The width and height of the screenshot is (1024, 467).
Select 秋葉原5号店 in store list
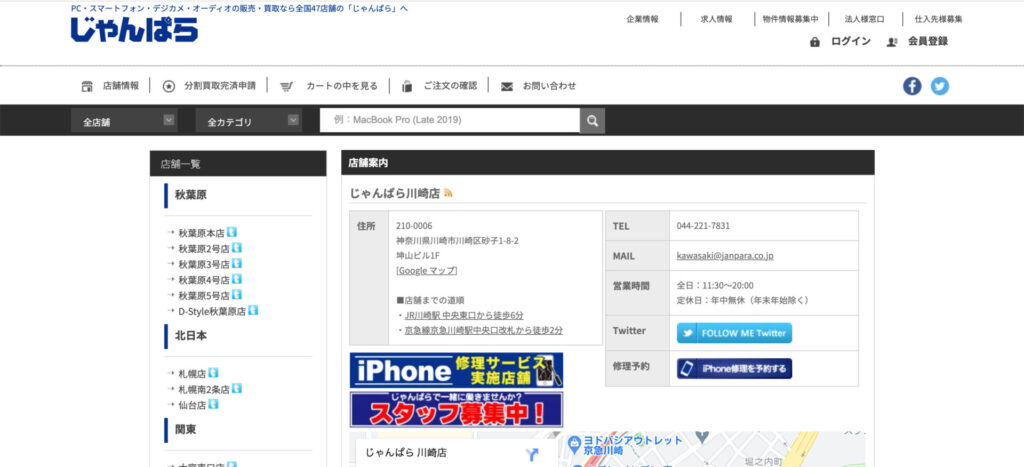point(204,296)
